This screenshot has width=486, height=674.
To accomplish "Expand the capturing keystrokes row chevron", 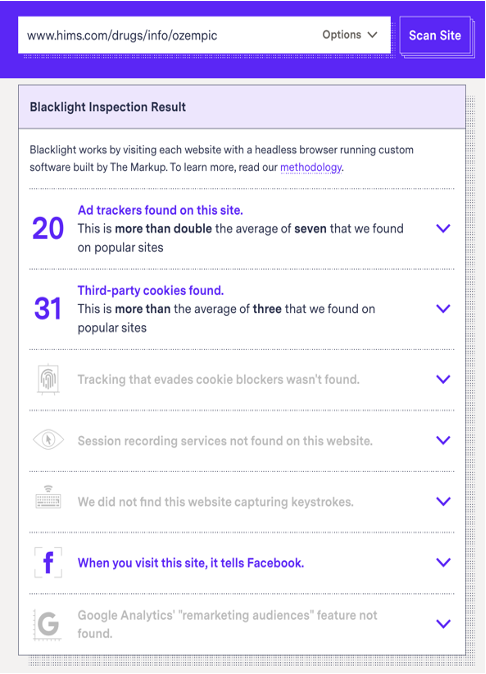I will [443, 501].
